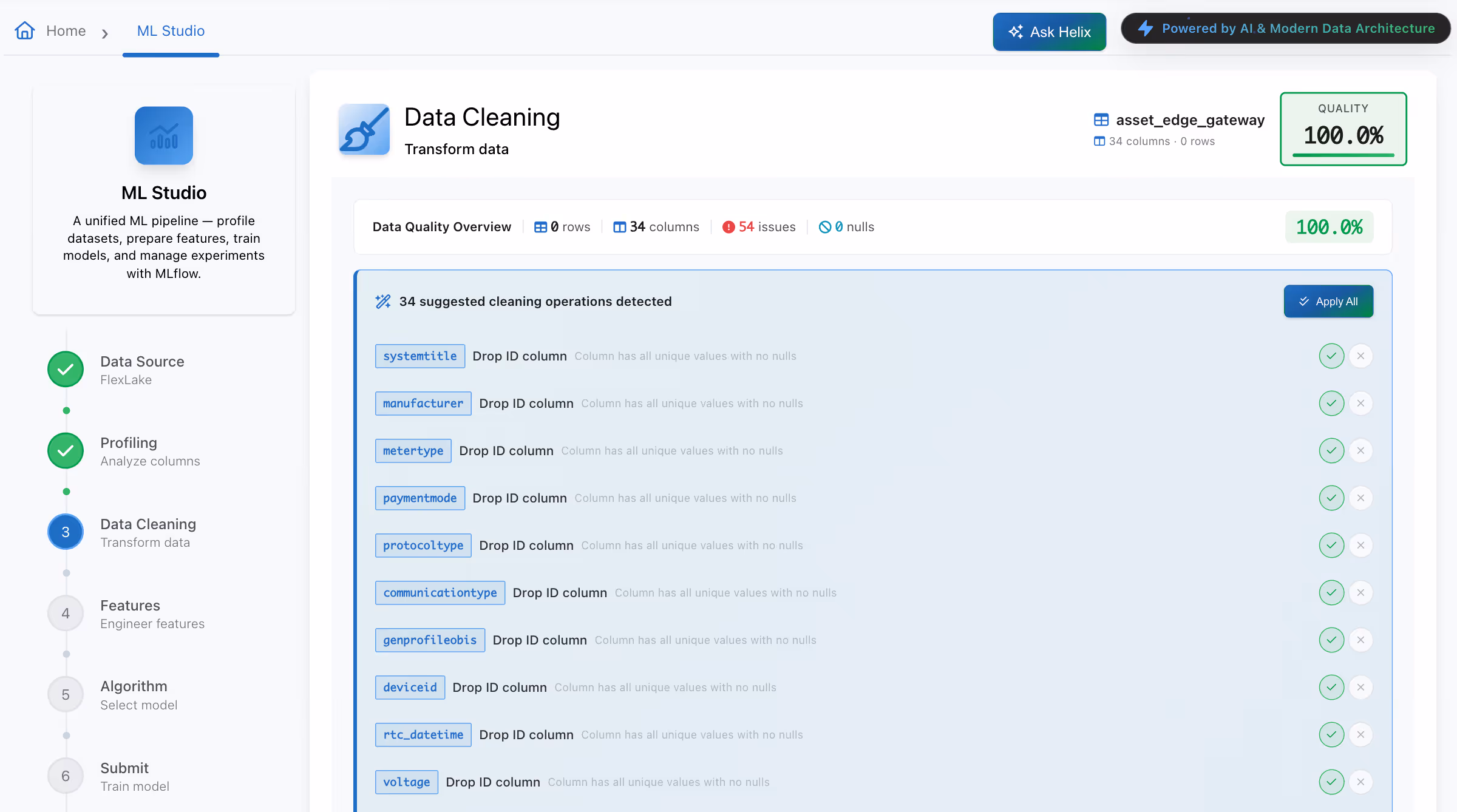Click the systemtitle column tag
The width and height of the screenshot is (1457, 812).
click(x=420, y=356)
